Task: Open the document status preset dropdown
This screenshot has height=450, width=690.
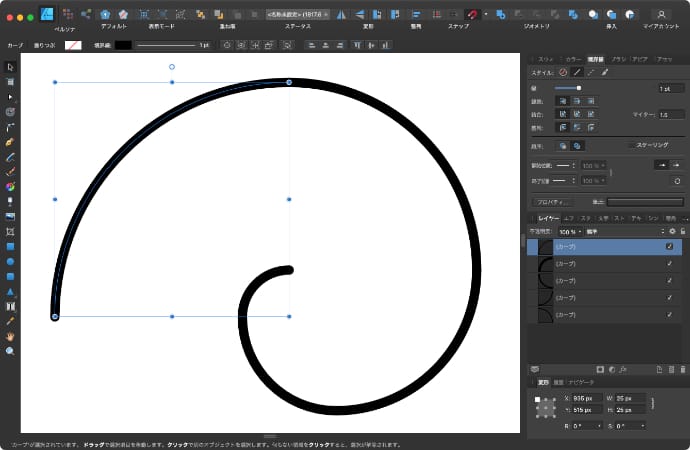Action: click(297, 14)
